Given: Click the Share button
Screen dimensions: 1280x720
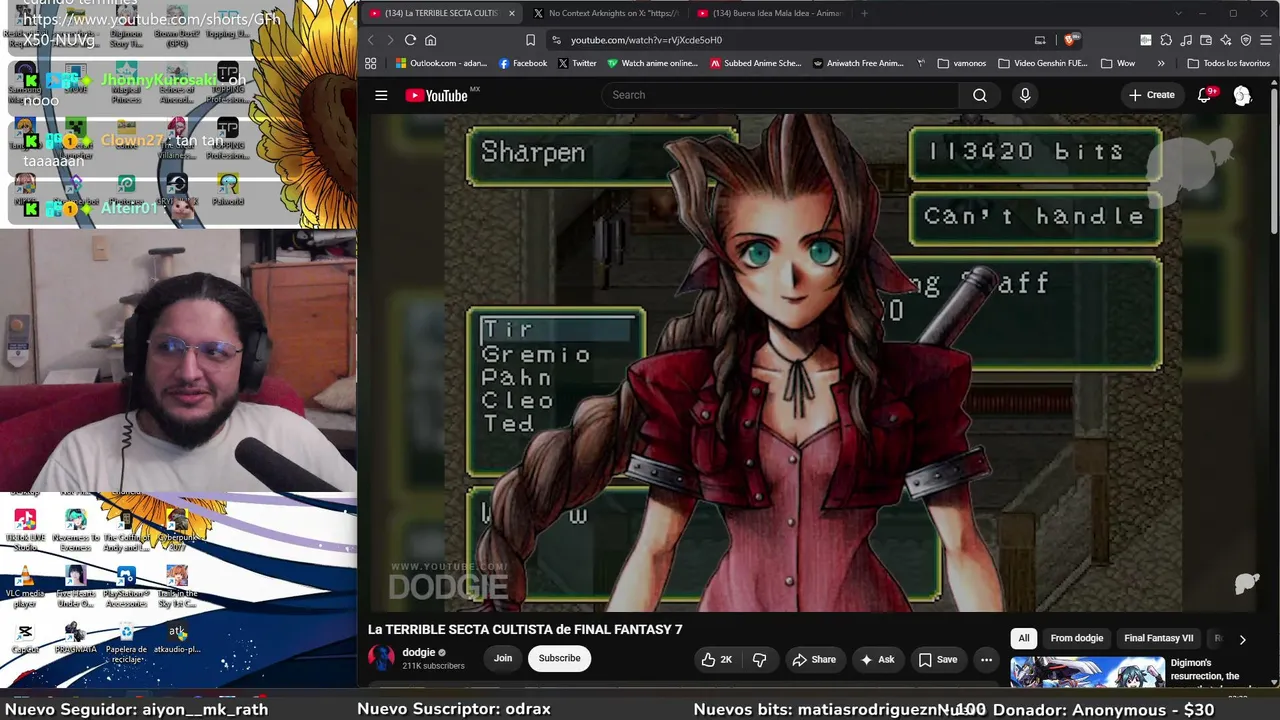Looking at the screenshot, I should 814,659.
